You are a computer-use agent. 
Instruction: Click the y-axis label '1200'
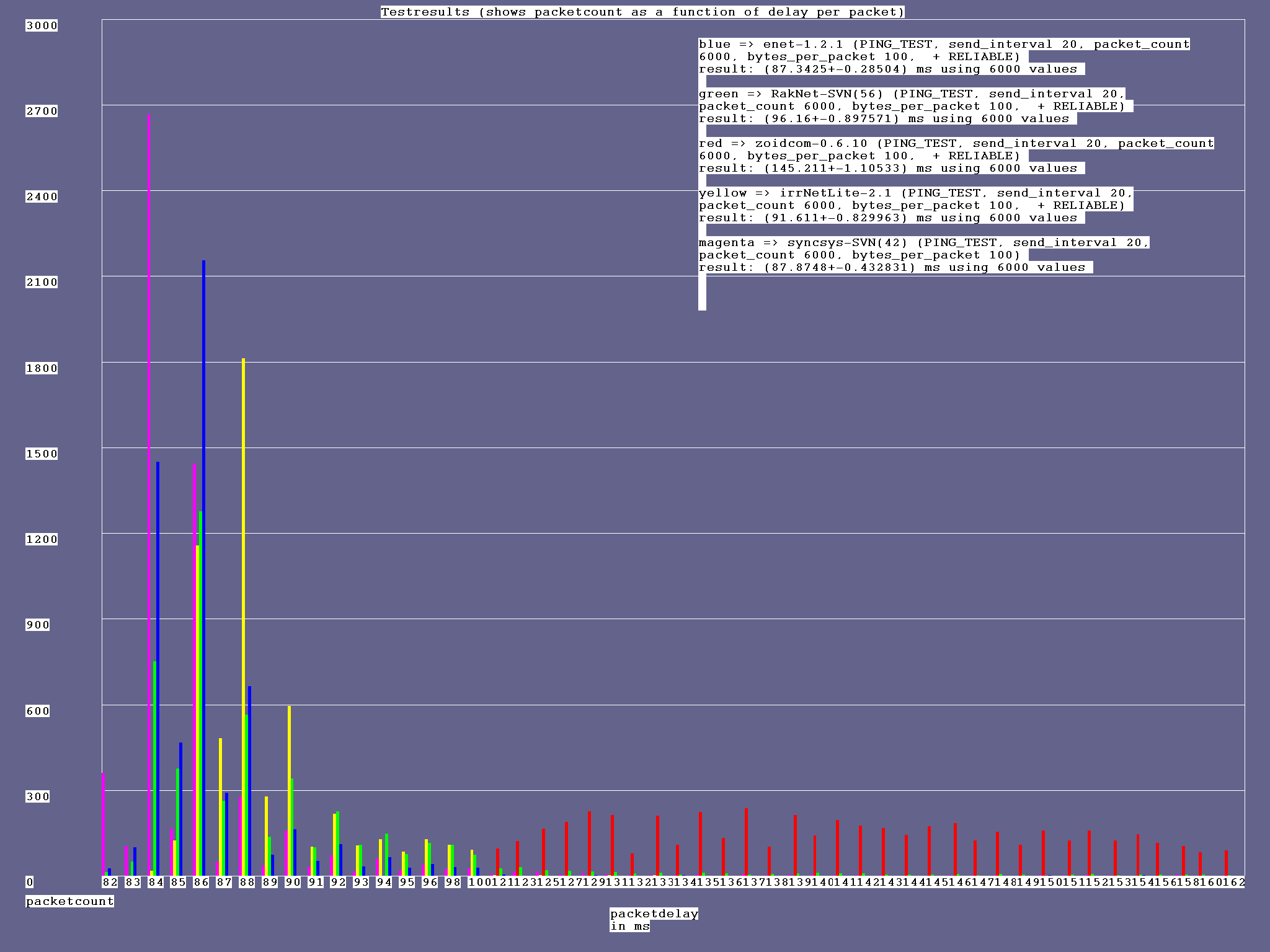[42, 539]
